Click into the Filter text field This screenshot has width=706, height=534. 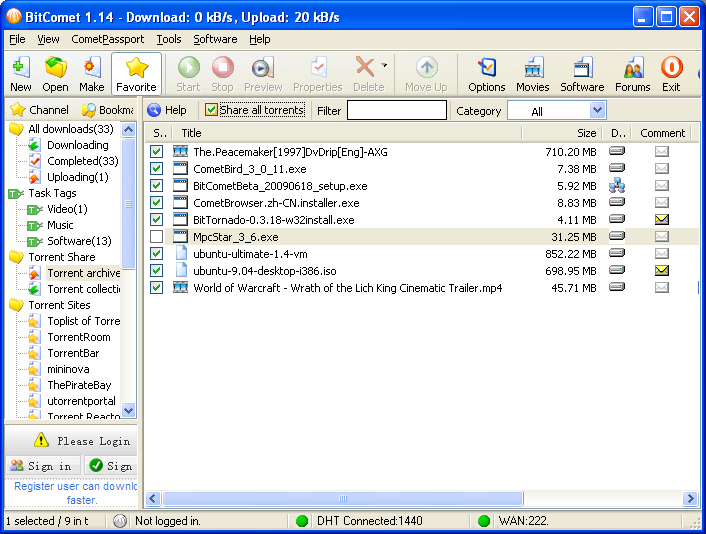396,111
